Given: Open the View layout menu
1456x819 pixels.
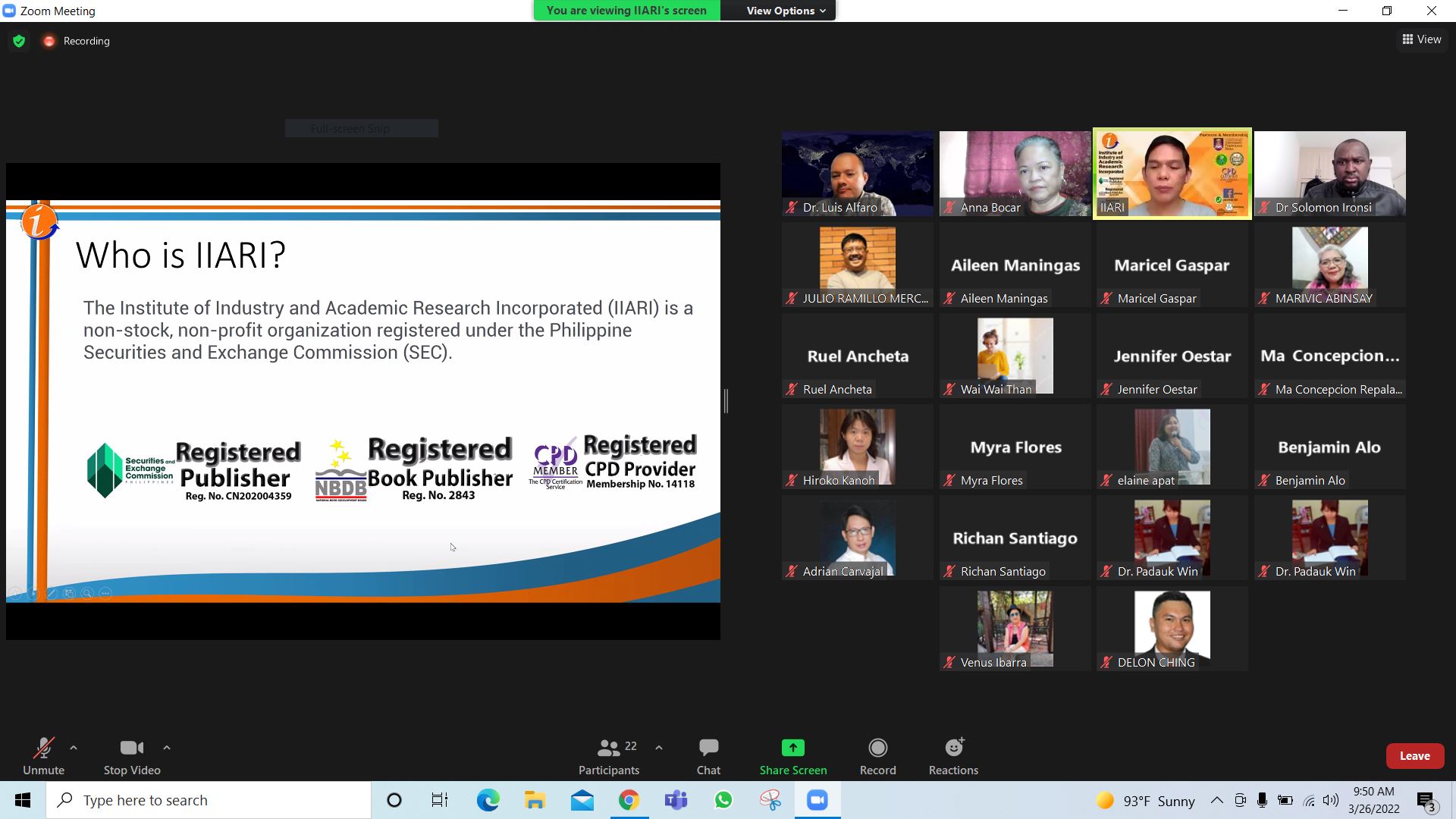Looking at the screenshot, I should pyautogui.click(x=1421, y=39).
